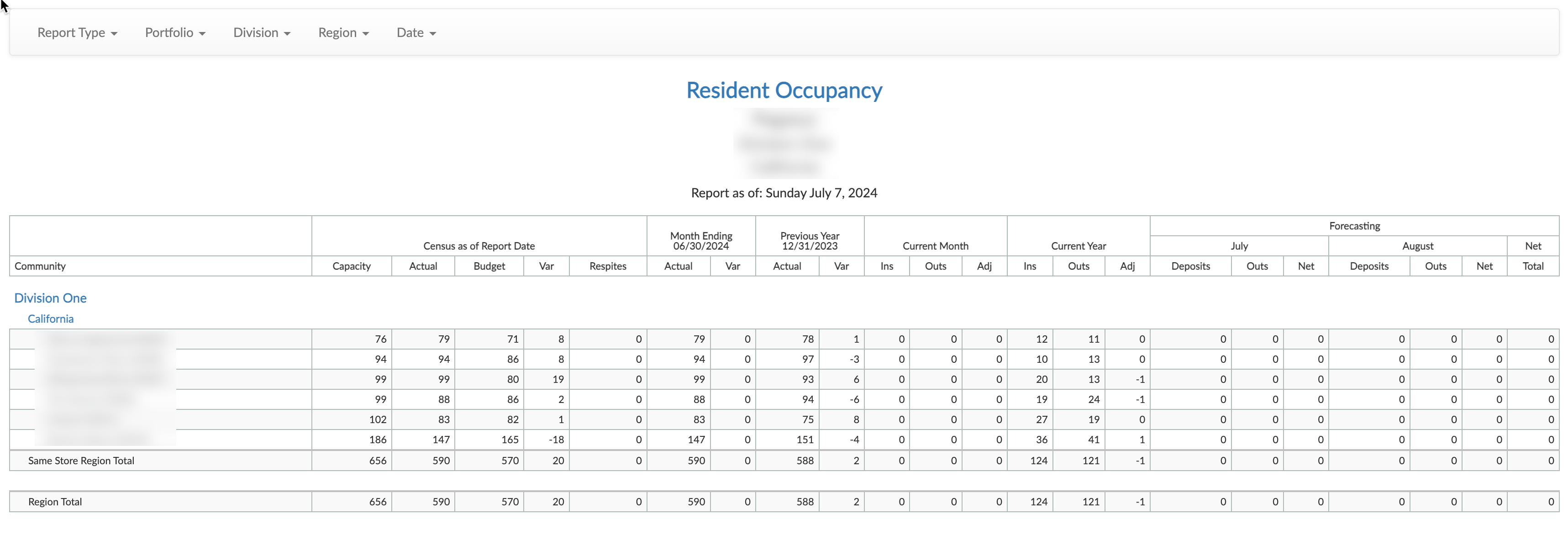Select the Respites column header
The image size is (1568, 541).
click(x=607, y=266)
